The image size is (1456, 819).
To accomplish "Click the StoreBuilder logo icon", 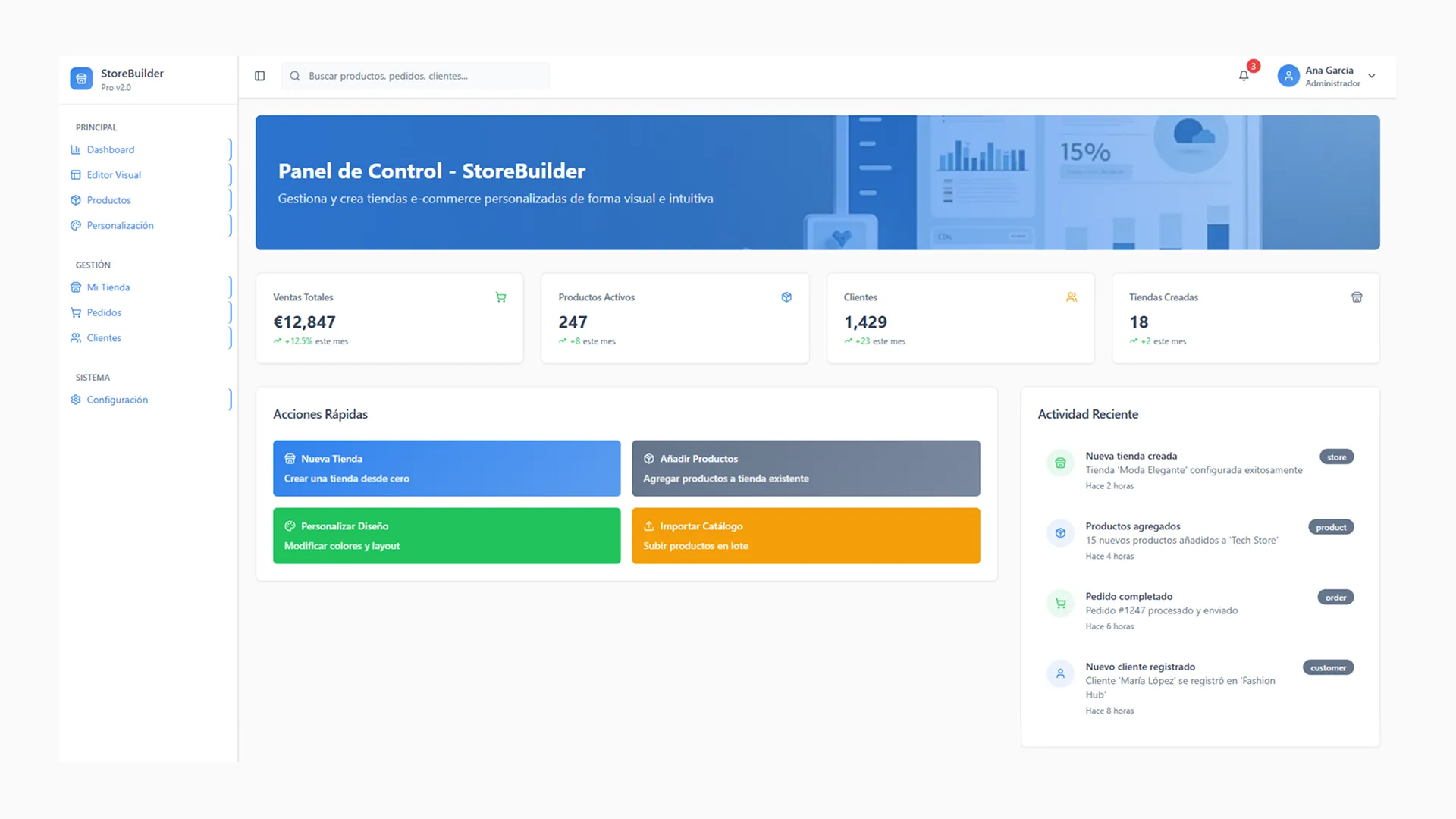I will click(81, 79).
